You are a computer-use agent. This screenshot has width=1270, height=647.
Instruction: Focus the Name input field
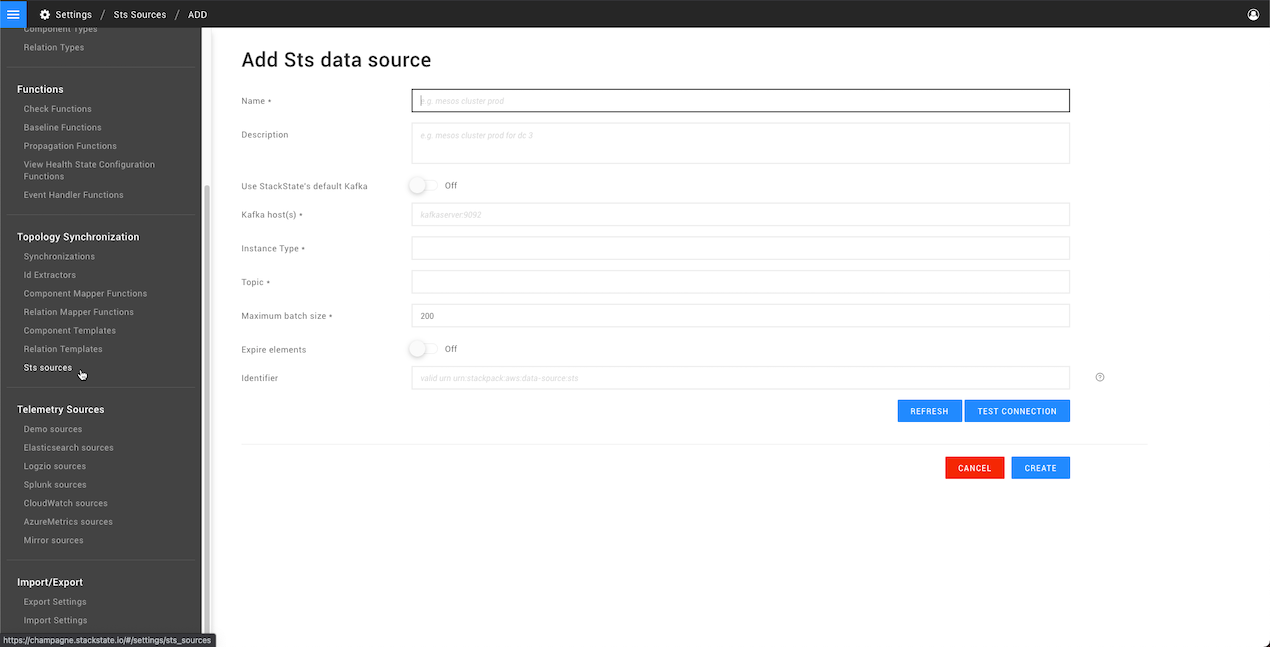click(740, 101)
